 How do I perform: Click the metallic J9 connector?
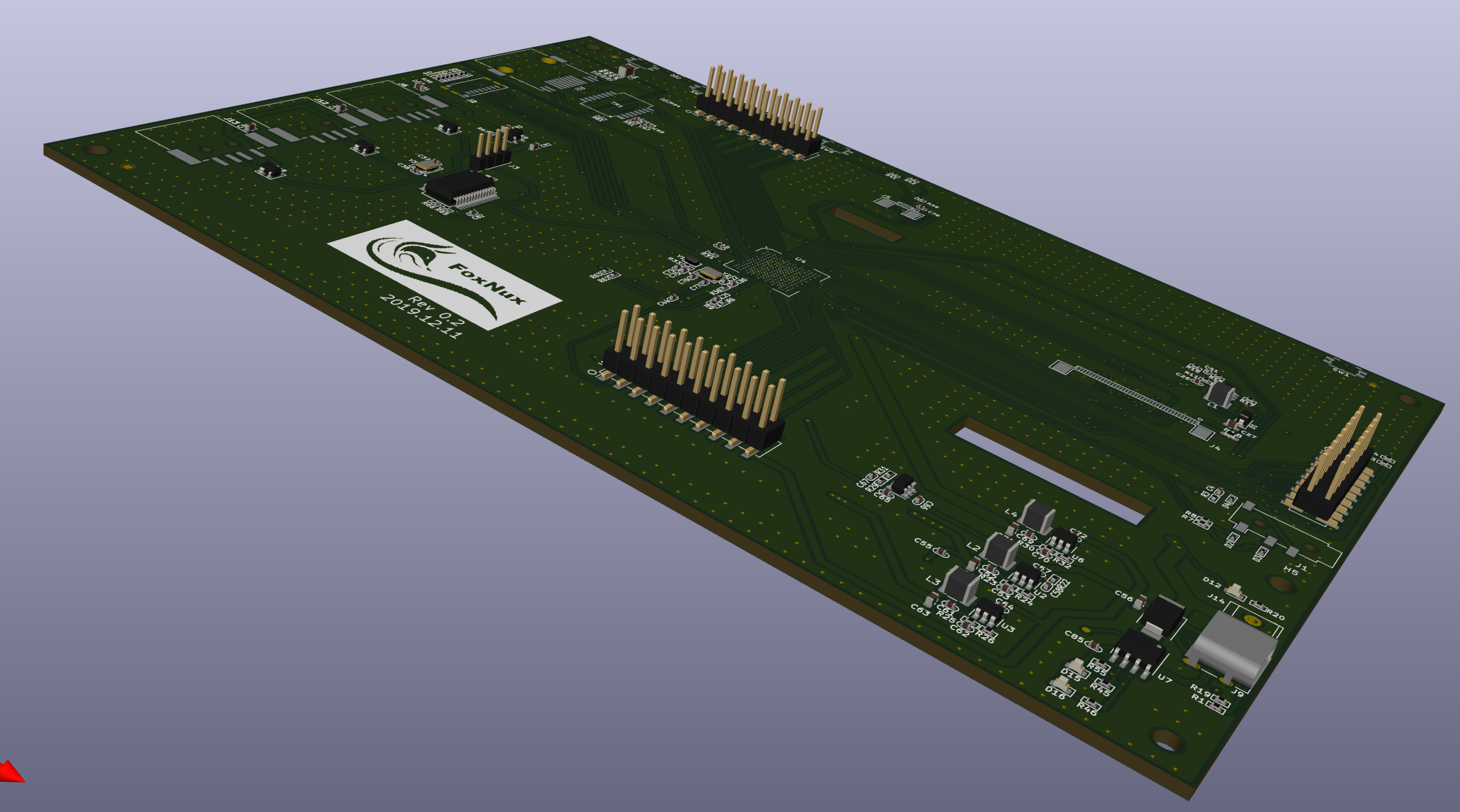click(x=1233, y=647)
